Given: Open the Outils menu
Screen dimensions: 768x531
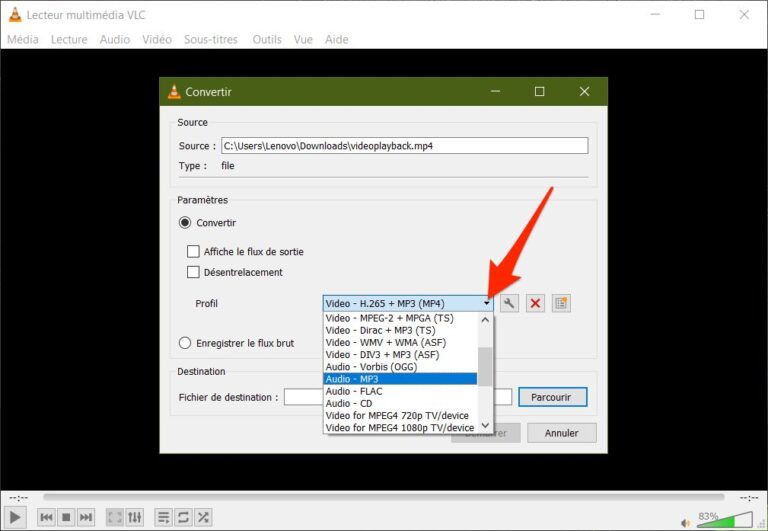Looking at the screenshot, I should click(x=267, y=40).
